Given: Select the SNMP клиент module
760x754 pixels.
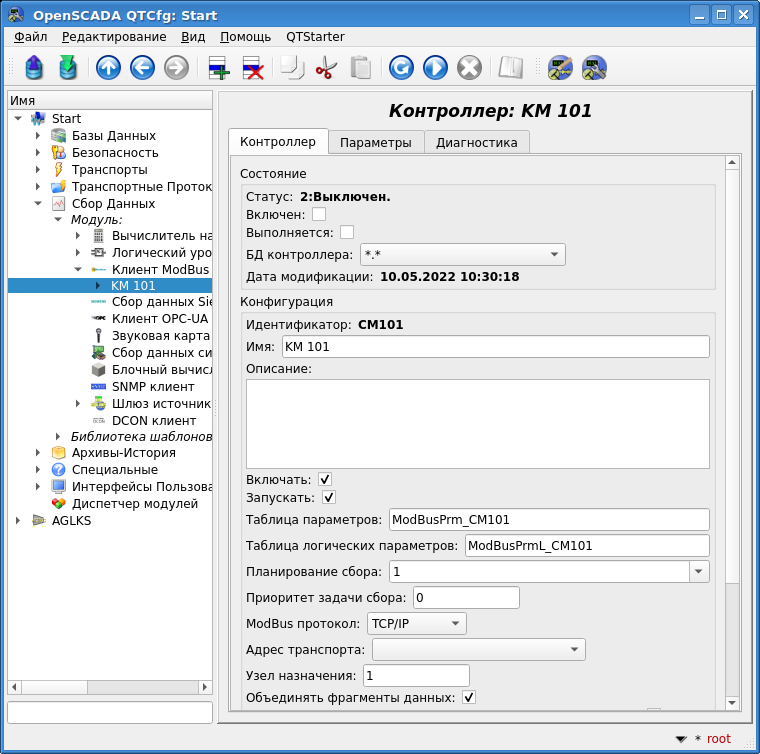Looking at the screenshot, I should (153, 387).
